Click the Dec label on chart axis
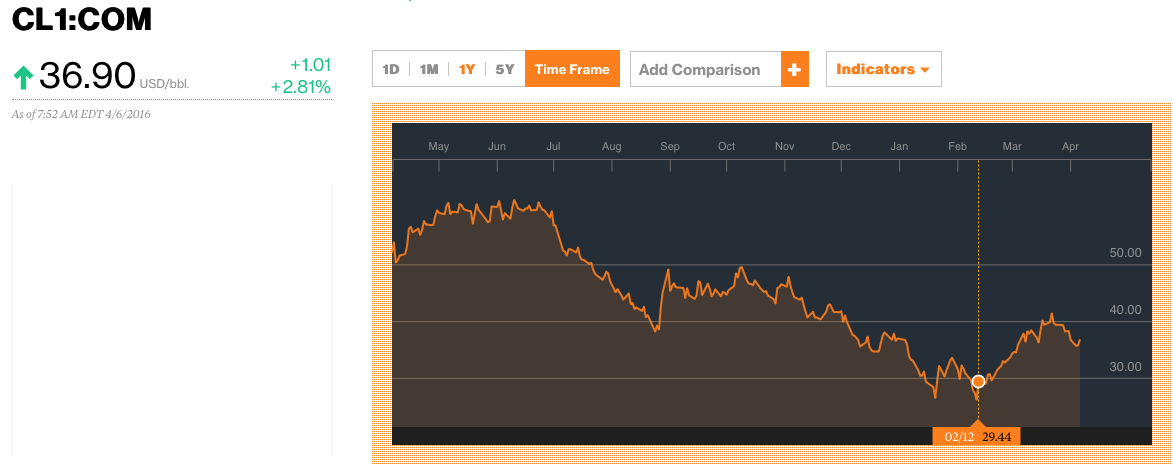The height and width of the screenshot is (464, 1173). 841,147
